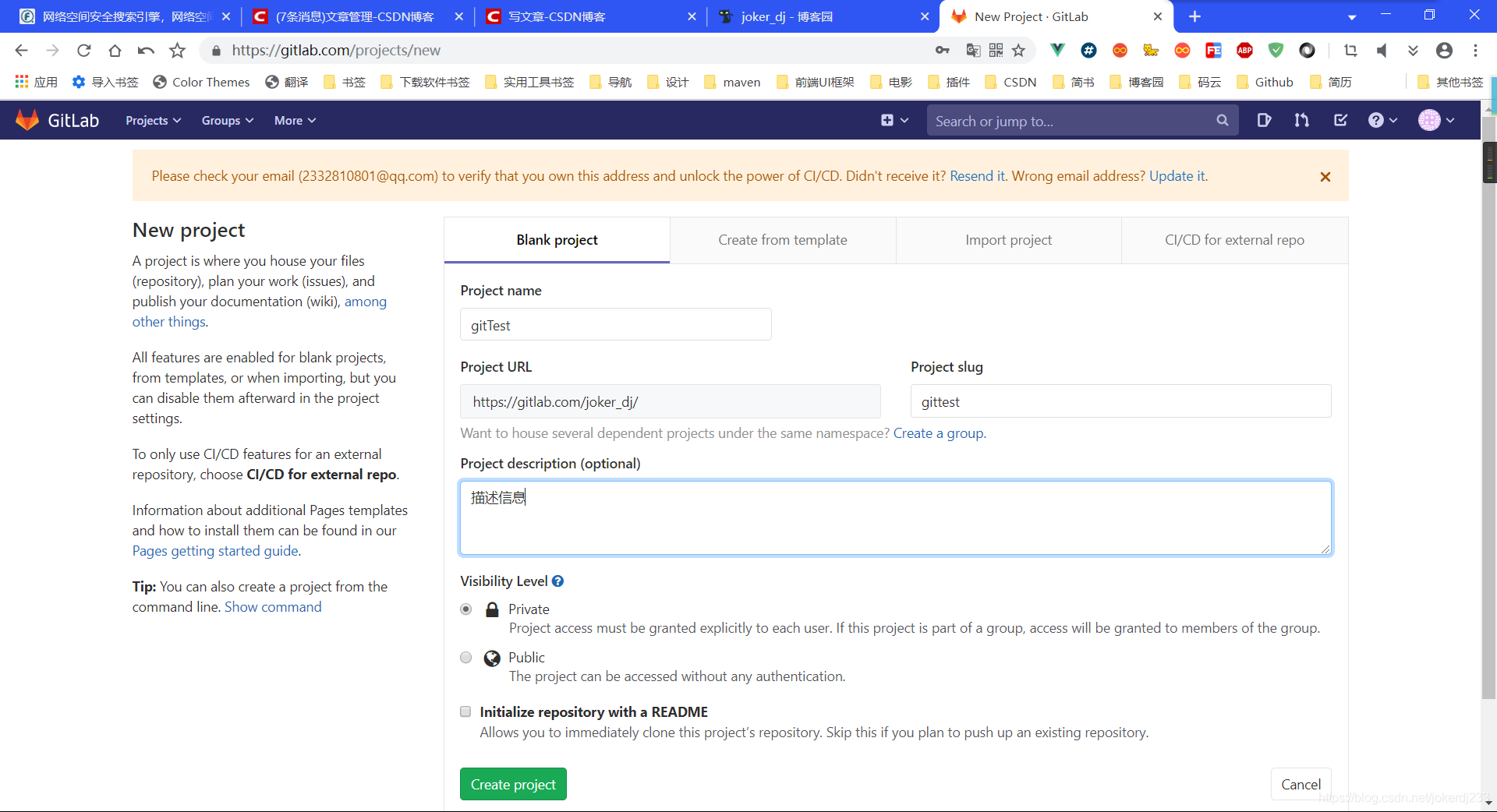Open a new browser tab

click(x=1194, y=16)
